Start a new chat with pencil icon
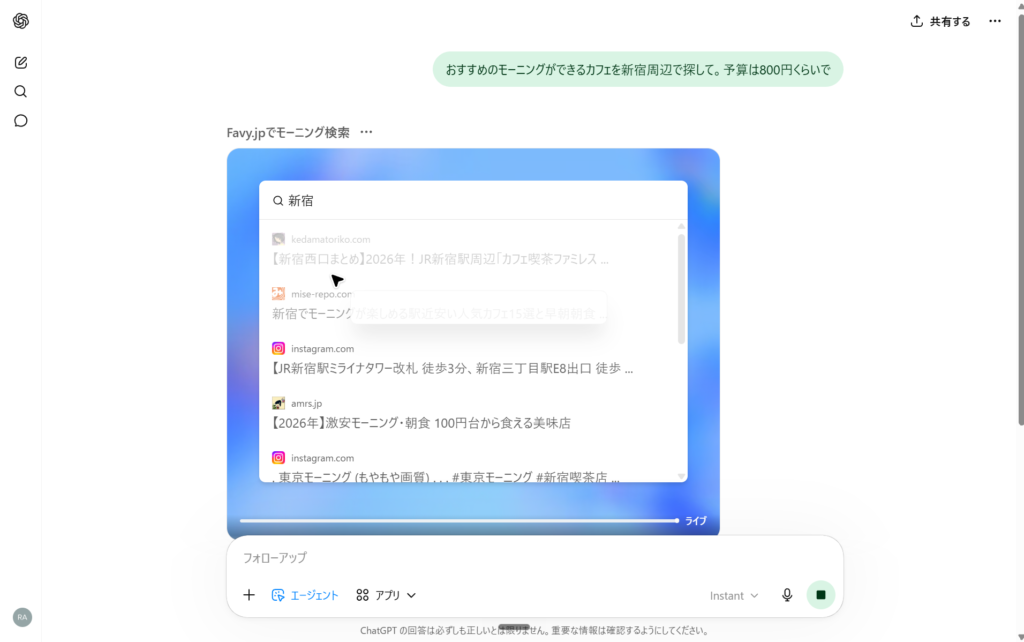 click(21, 63)
